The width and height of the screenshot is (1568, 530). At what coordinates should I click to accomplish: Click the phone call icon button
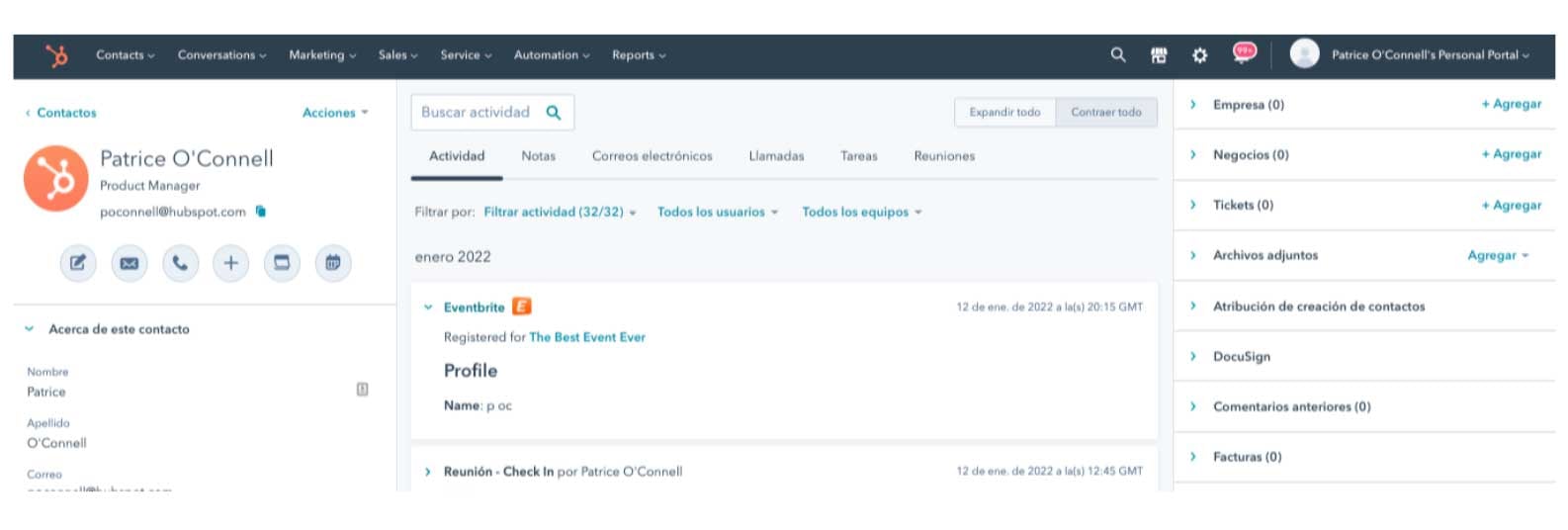(x=180, y=263)
